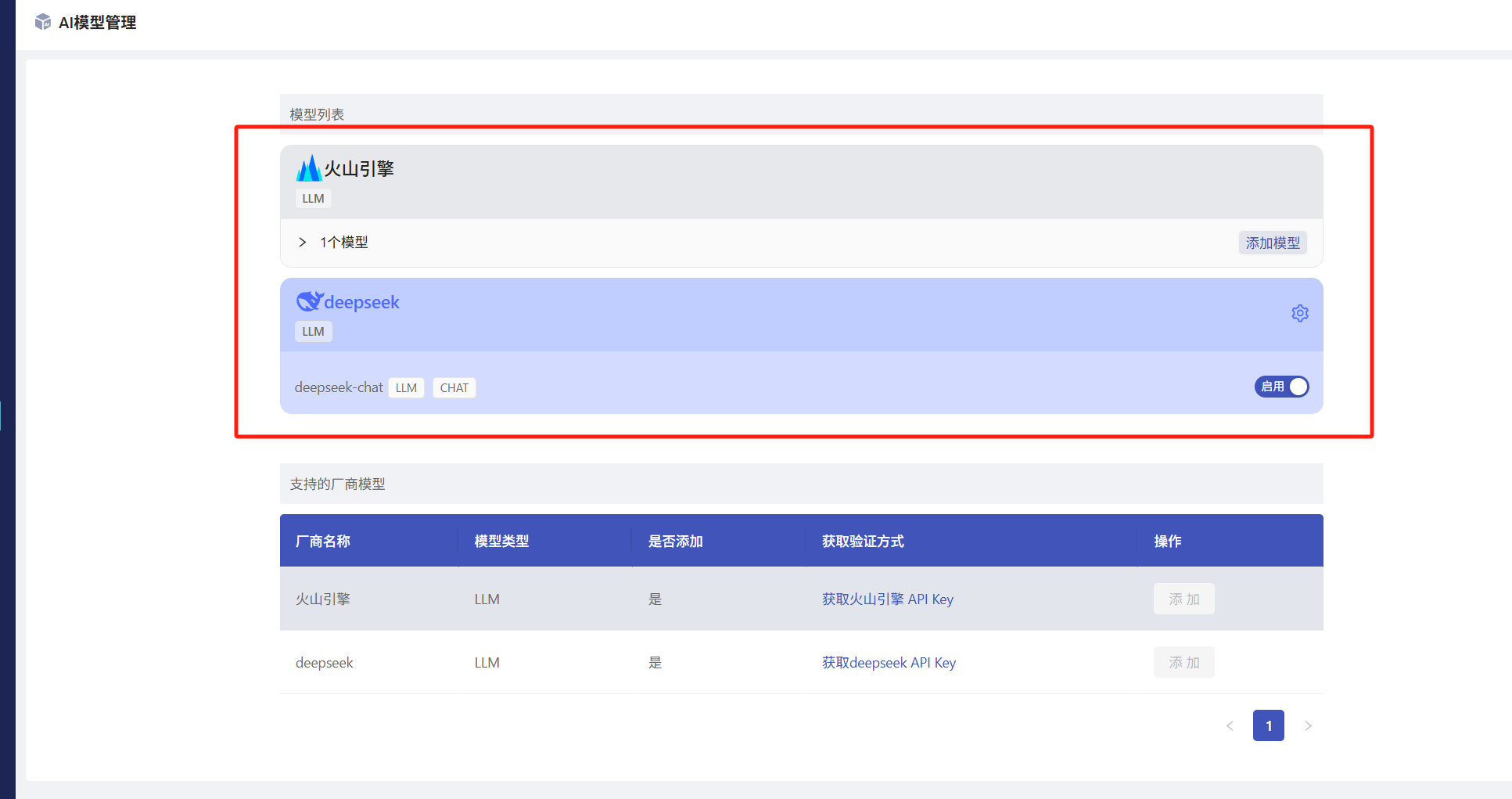Click the next page arrow
The image size is (1512, 799).
1308,725
